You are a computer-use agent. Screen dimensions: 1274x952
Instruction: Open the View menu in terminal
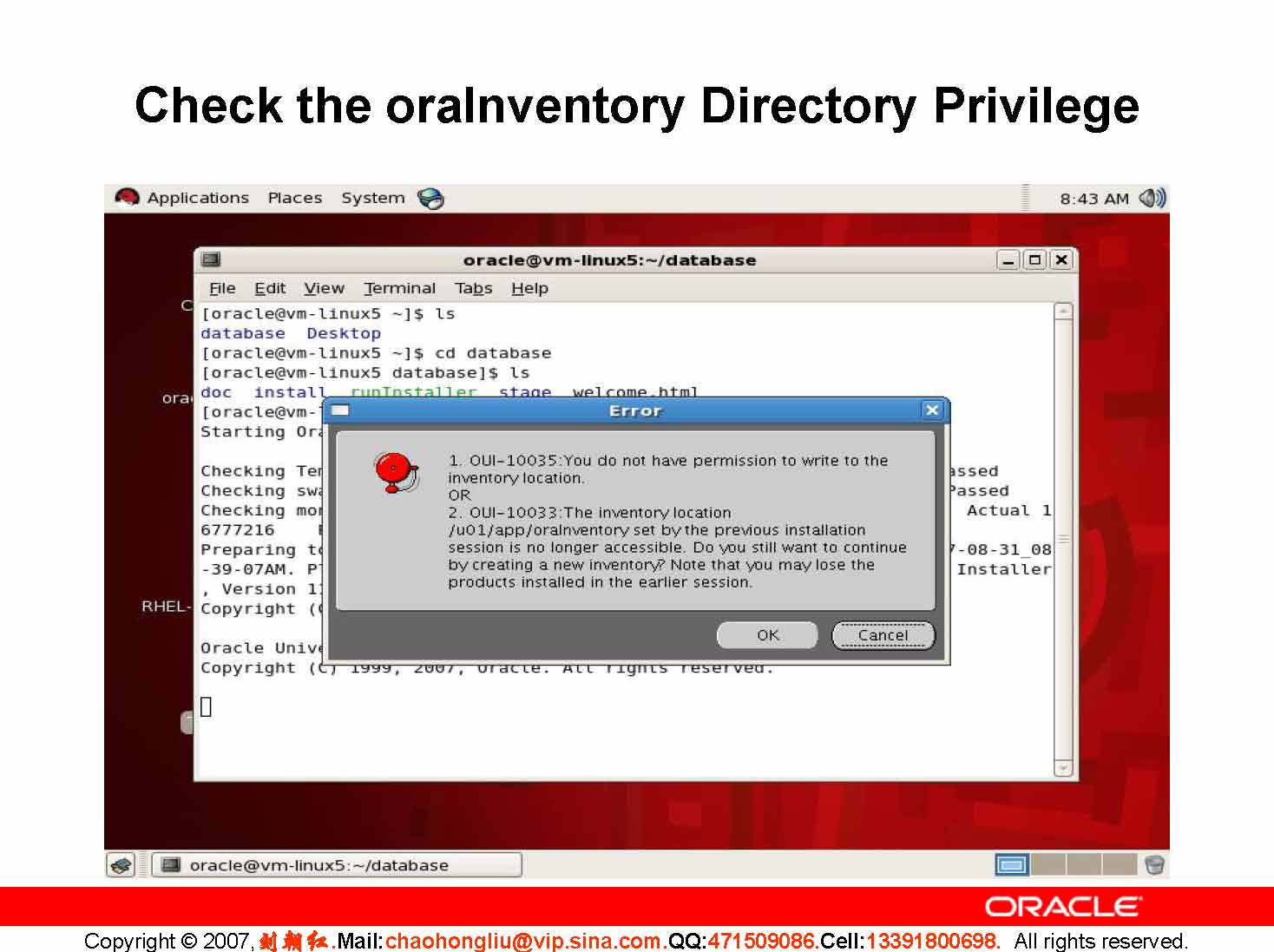coord(324,288)
